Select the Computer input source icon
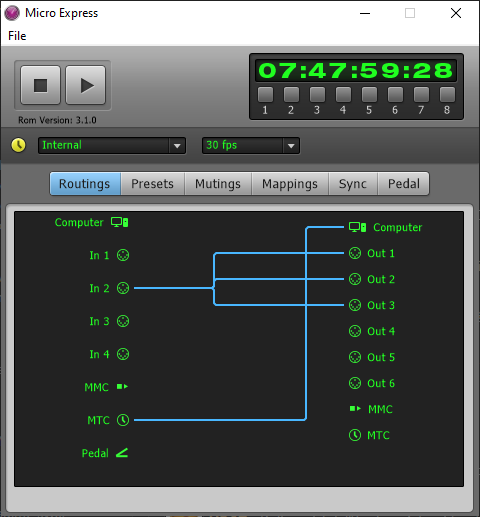Viewport: 480px width, 517px height. coord(120,222)
